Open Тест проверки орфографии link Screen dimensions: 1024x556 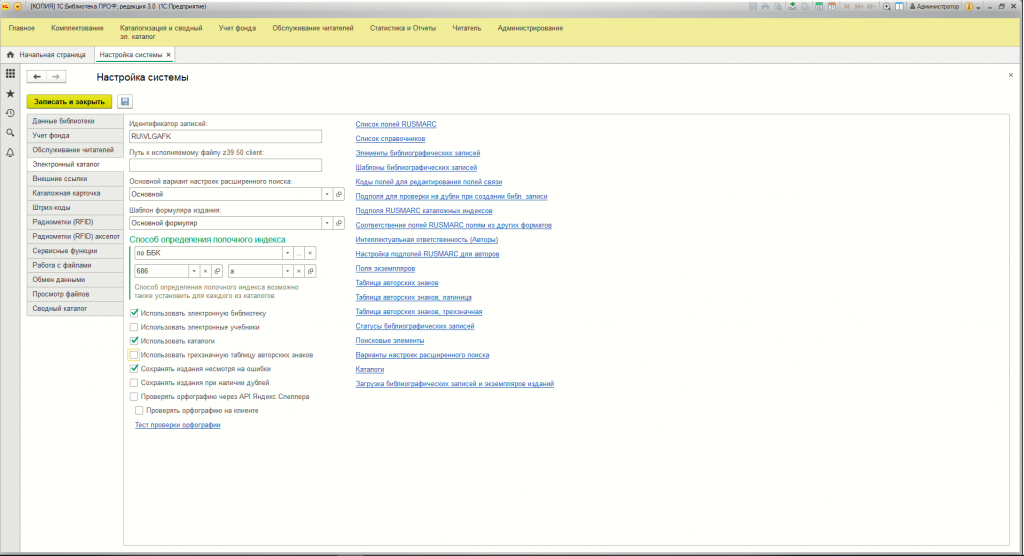pos(178,425)
